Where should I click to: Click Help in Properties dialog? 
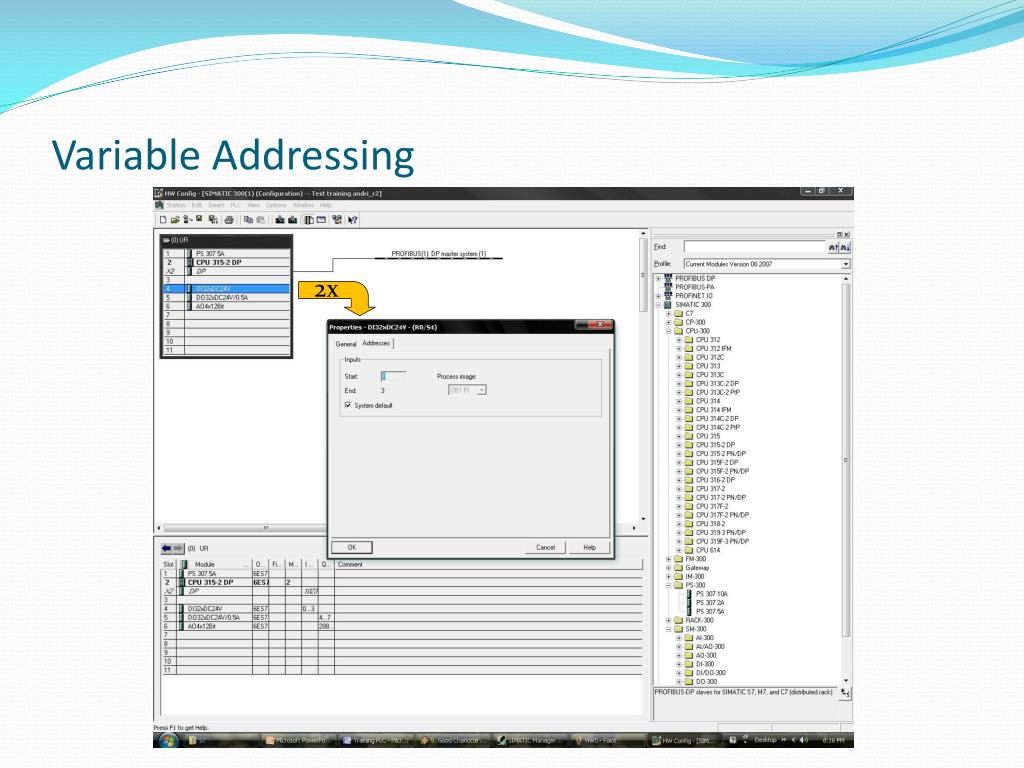(590, 548)
